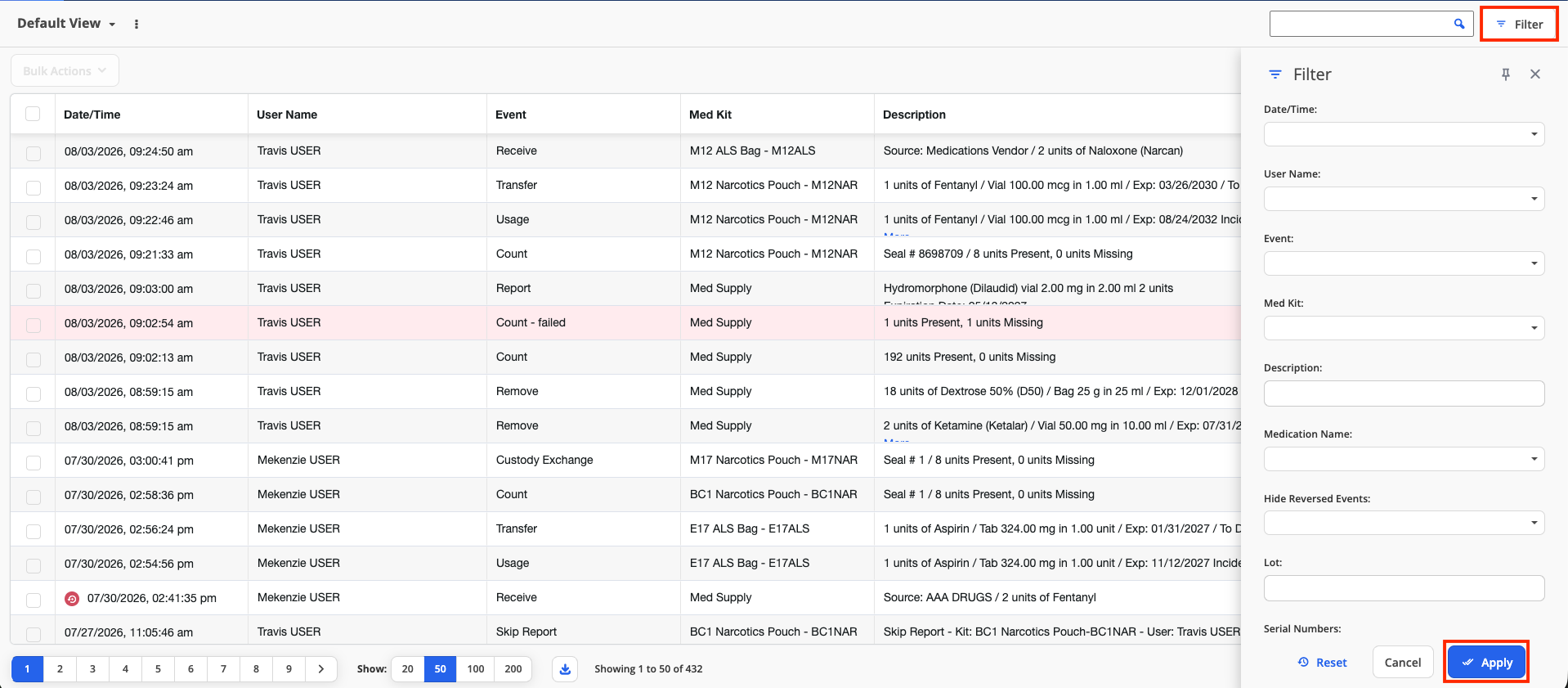Check the 09:02:13 am Count row

[34, 359]
